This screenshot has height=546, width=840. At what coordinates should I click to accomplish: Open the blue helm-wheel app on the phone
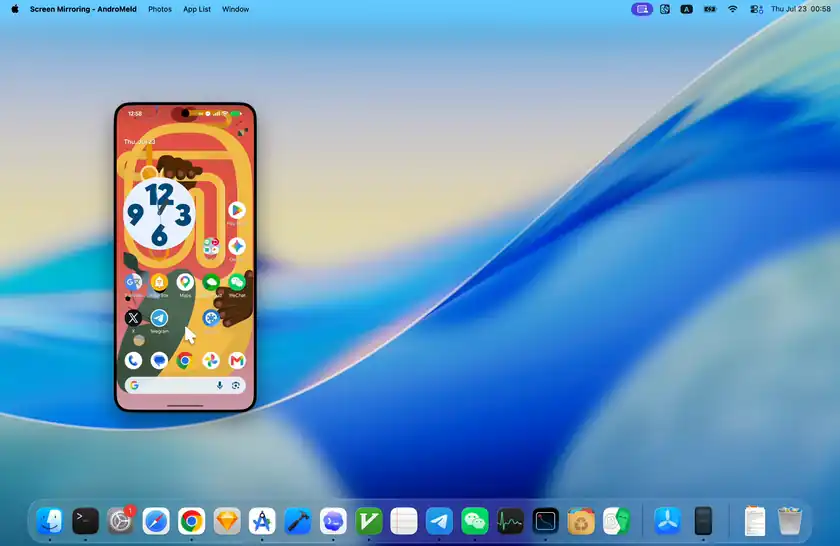pos(211,318)
